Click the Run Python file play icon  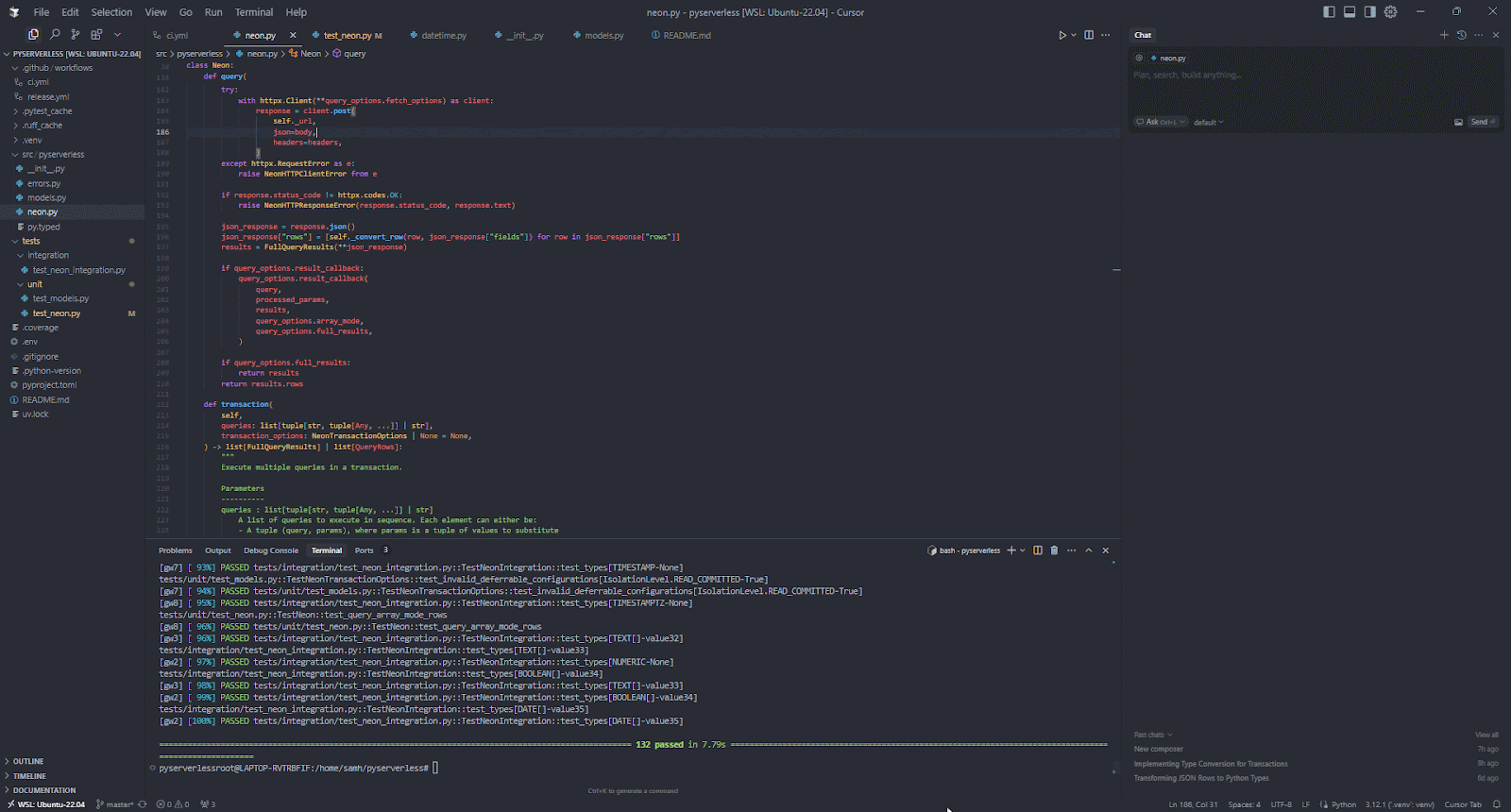click(1062, 35)
